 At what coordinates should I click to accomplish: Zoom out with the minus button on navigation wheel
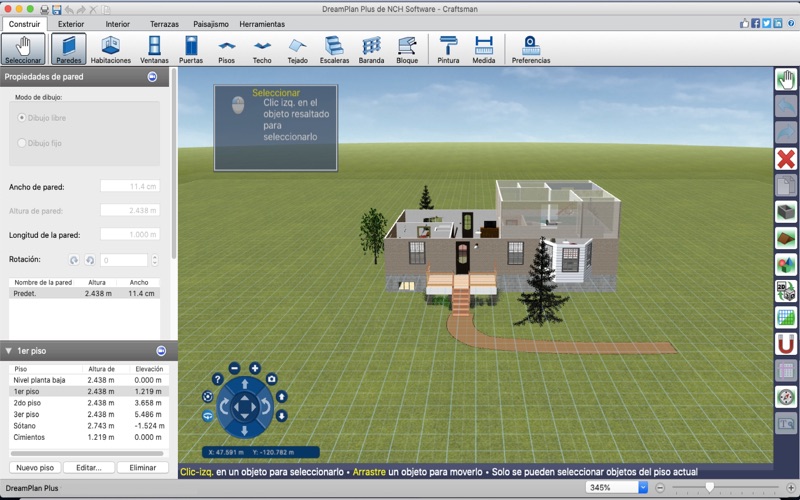tap(234, 368)
